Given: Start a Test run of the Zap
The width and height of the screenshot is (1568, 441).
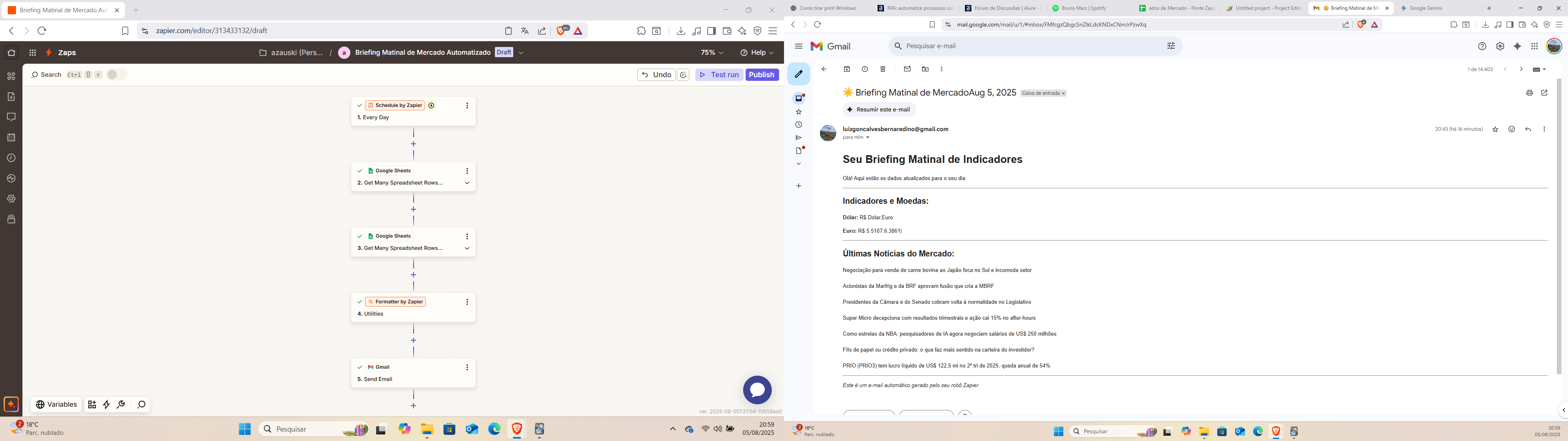Looking at the screenshot, I should coord(719,74).
